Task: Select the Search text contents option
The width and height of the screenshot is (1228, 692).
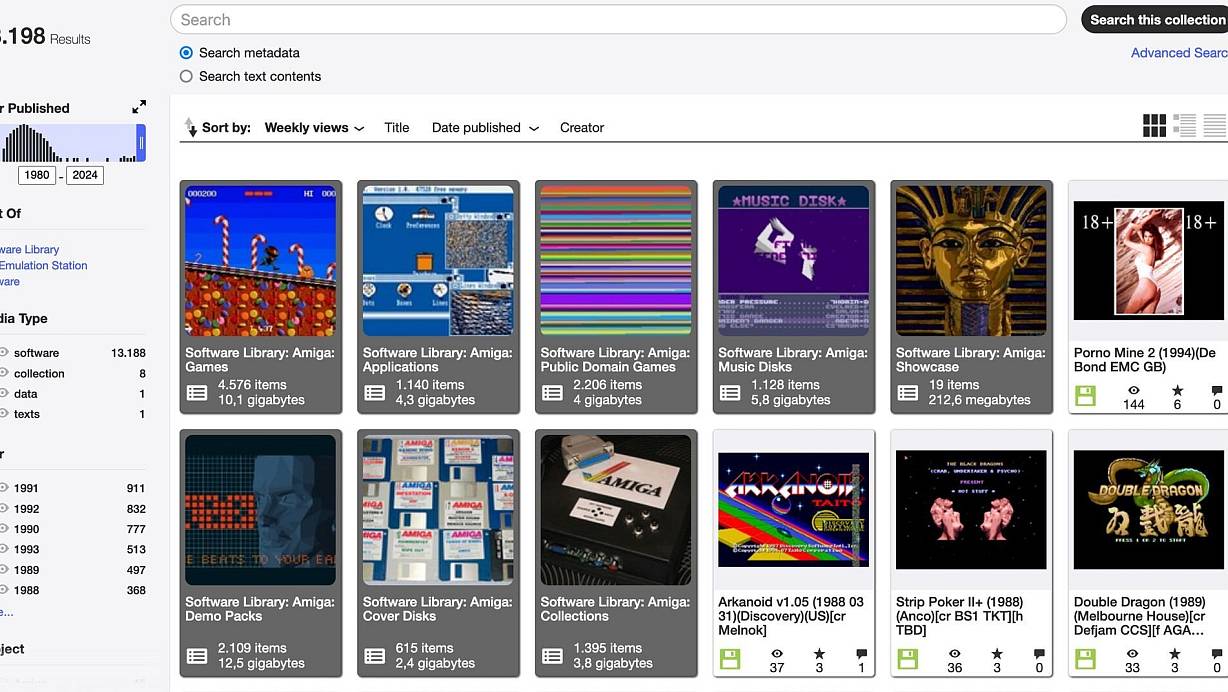Action: [x=186, y=76]
